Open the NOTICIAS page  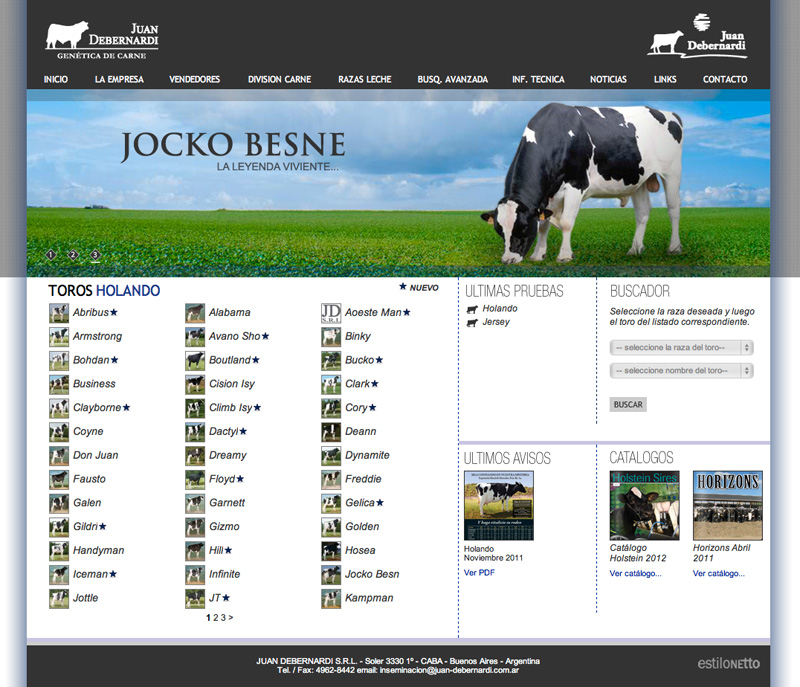[608, 80]
